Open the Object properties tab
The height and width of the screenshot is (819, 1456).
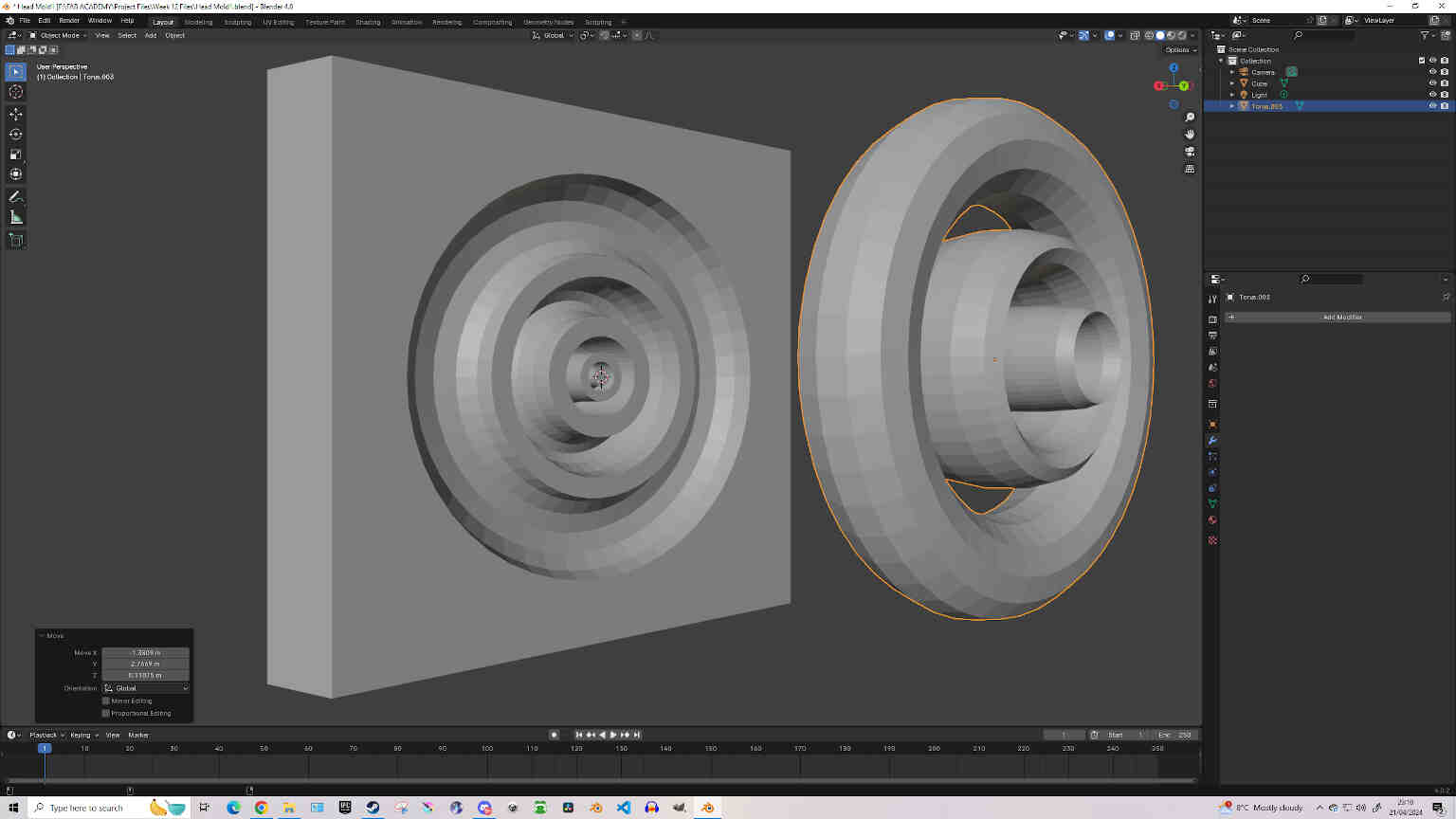(x=1212, y=424)
